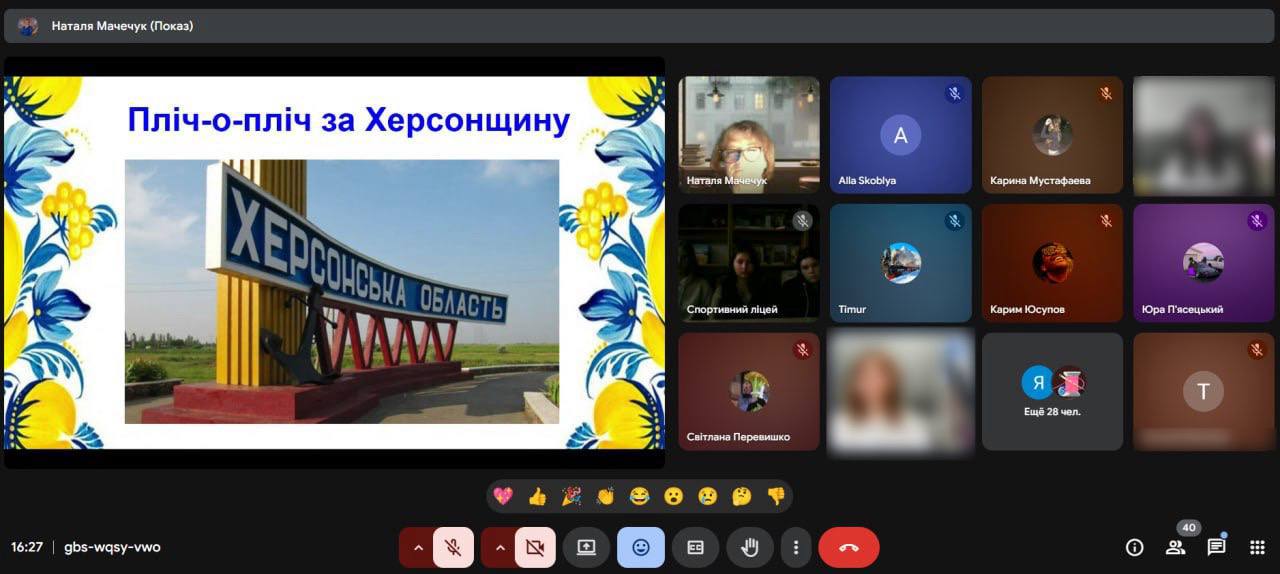
Task: Click the Херсонська область sign photo
Action: (342, 291)
